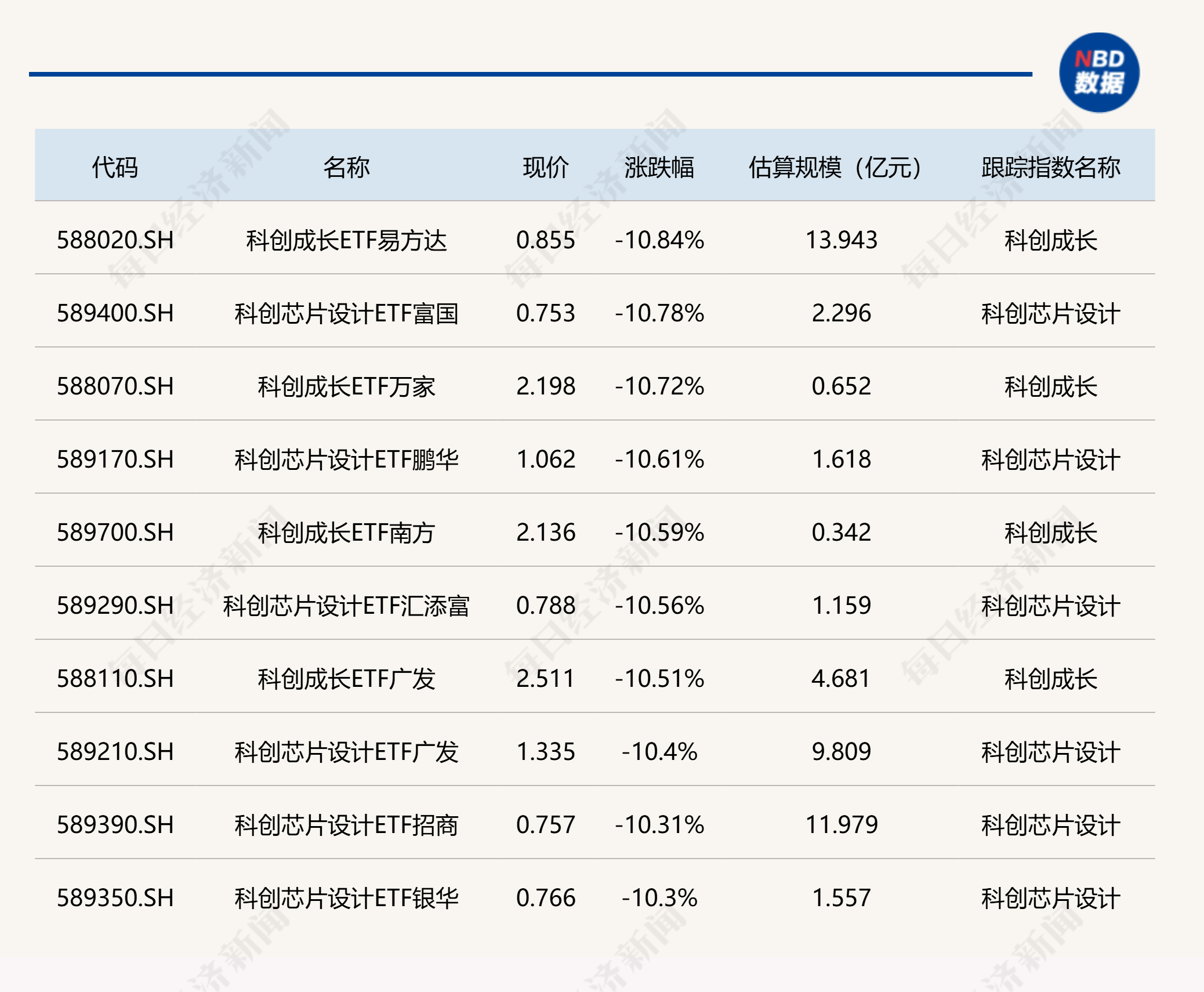Click the 代码 column header
The width and height of the screenshot is (1204, 992).
115,168
